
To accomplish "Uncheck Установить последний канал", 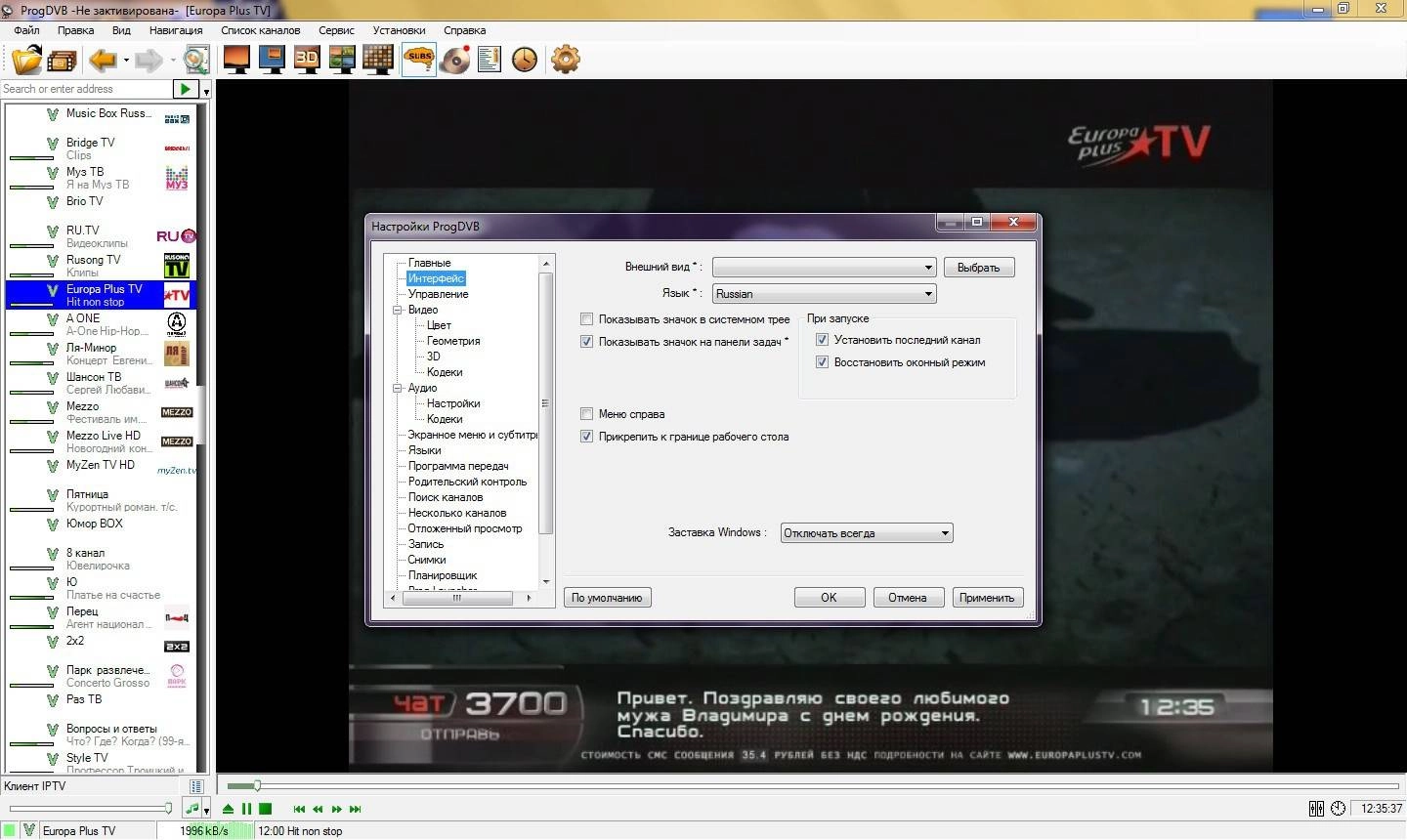I will pos(823,340).
